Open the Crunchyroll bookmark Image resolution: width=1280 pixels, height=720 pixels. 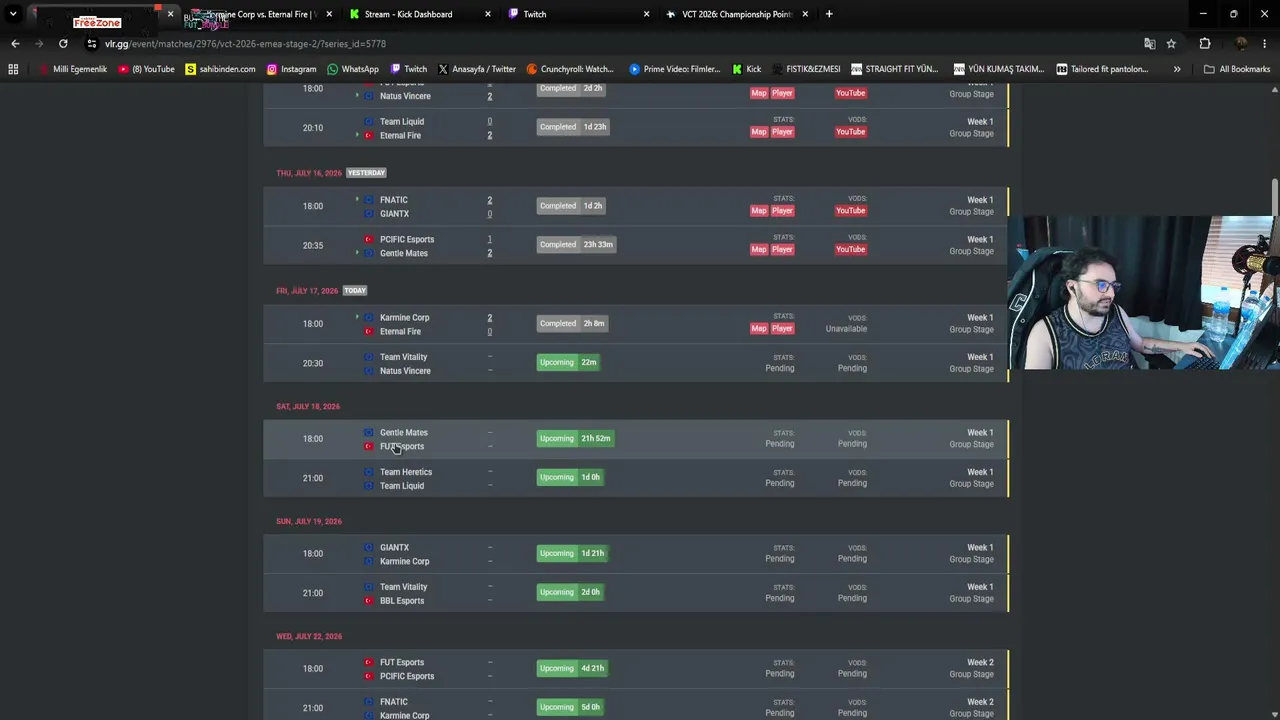(569, 69)
